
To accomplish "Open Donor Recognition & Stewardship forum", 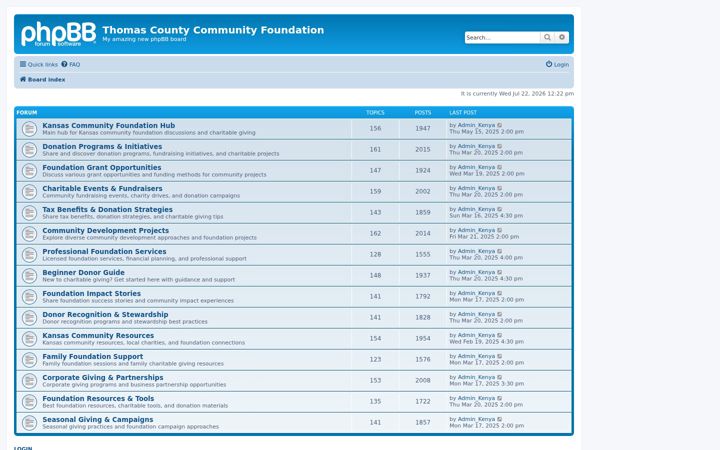I will tap(105, 315).
